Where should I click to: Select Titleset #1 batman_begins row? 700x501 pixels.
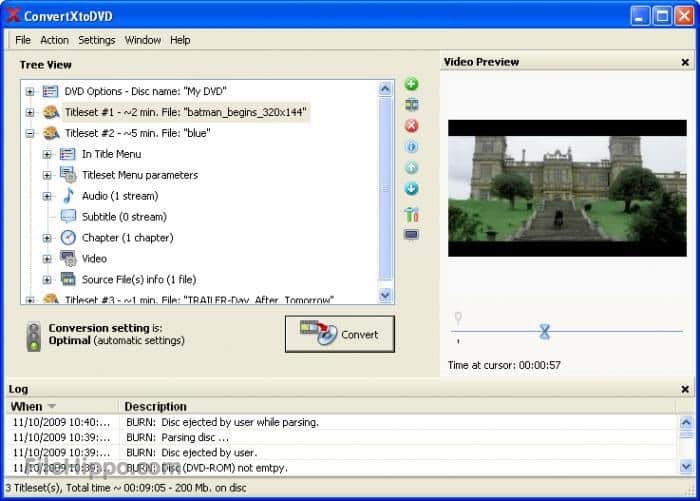(x=185, y=112)
